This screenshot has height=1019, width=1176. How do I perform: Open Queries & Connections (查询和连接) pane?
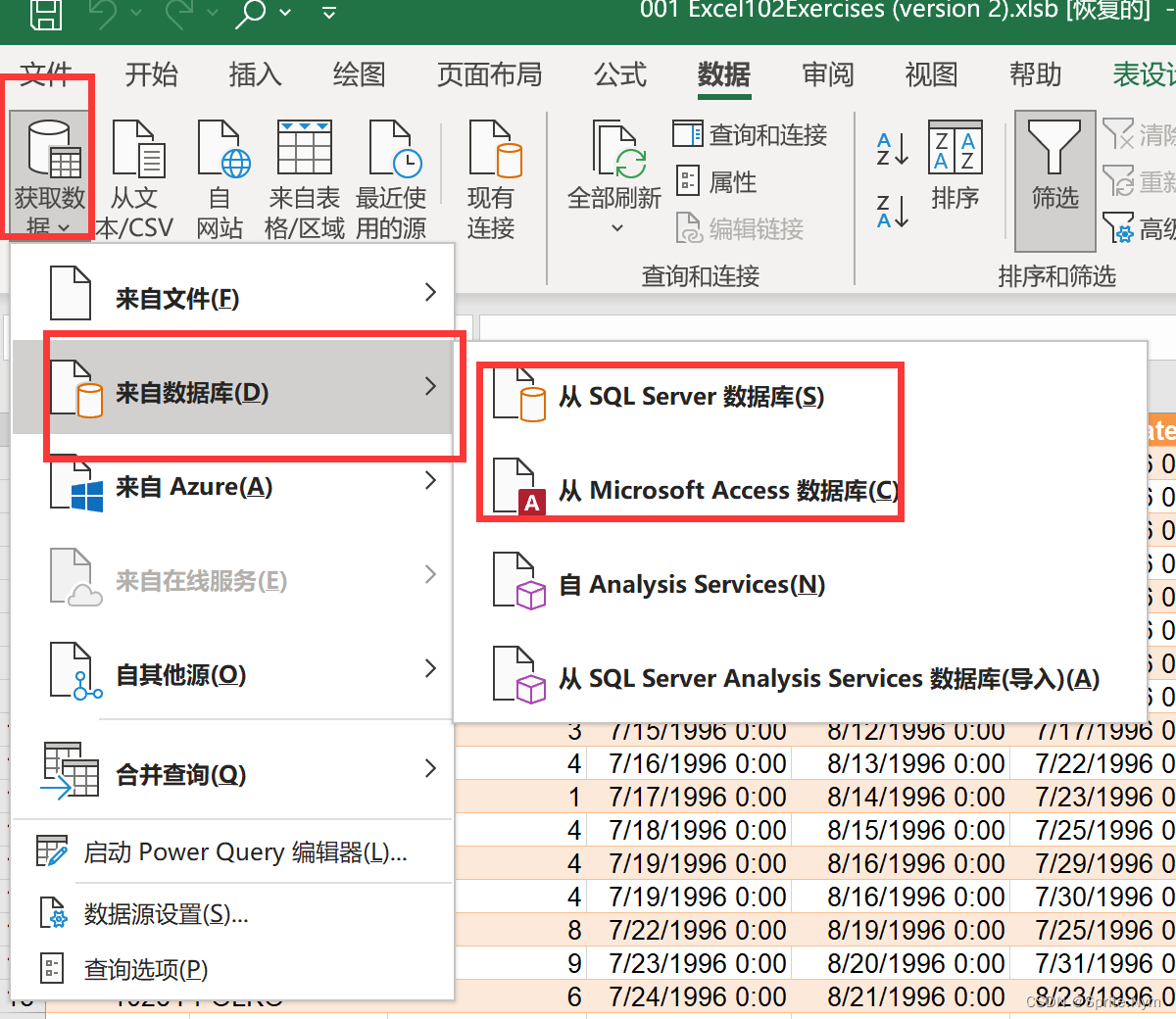[751, 135]
